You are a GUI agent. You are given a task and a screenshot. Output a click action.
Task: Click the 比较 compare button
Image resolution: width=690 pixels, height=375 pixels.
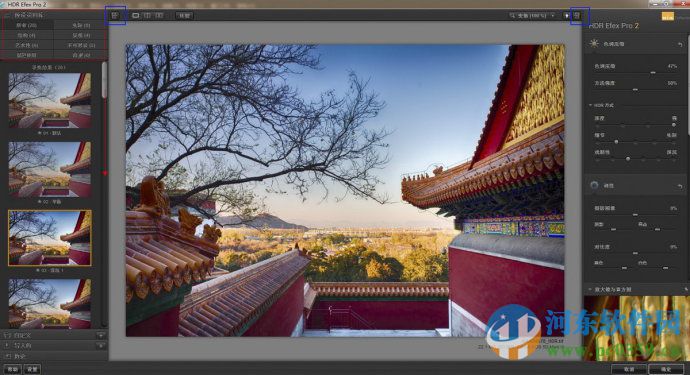point(184,15)
